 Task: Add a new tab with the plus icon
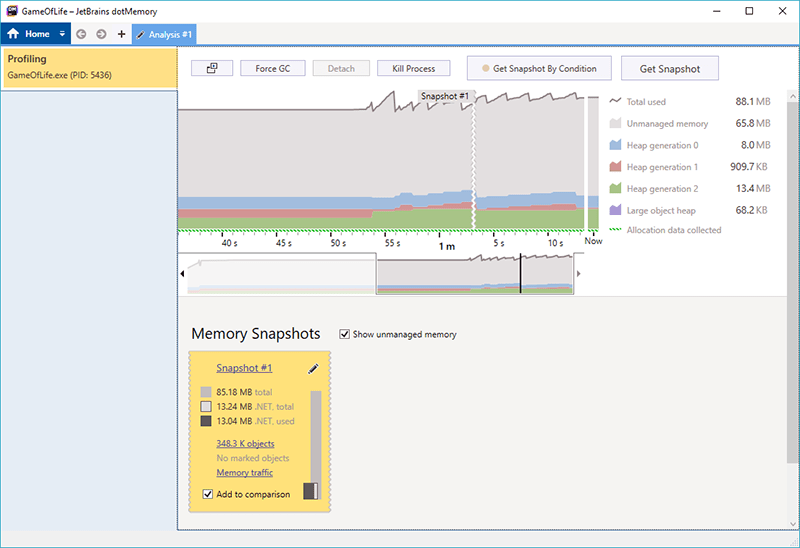click(121, 34)
